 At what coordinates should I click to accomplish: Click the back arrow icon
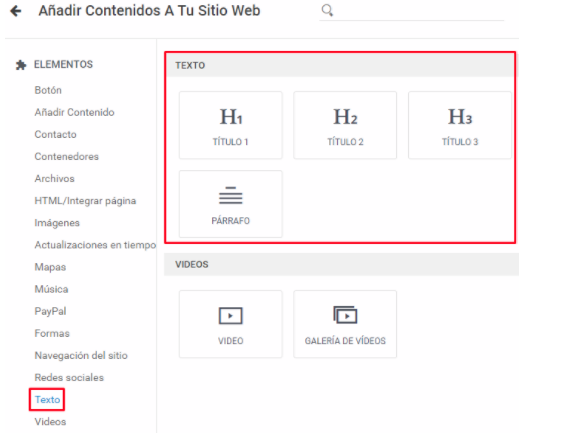coord(16,11)
